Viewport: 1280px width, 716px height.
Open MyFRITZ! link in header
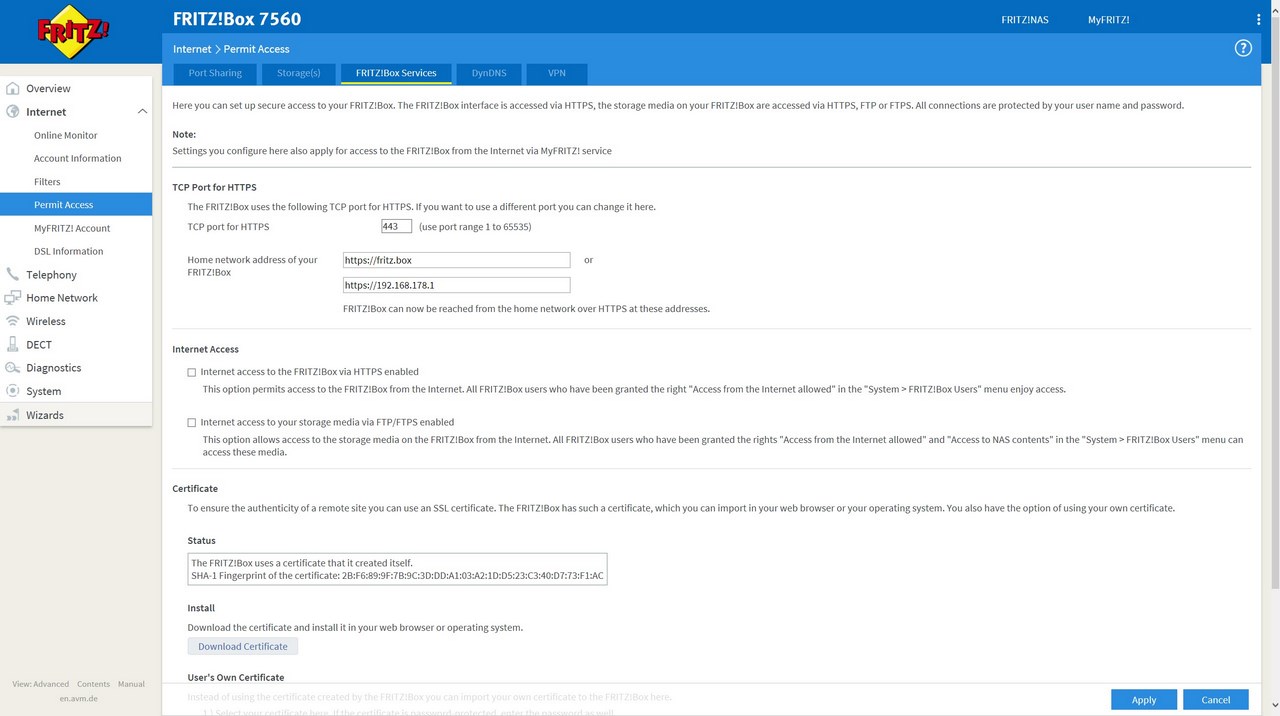1109,20
